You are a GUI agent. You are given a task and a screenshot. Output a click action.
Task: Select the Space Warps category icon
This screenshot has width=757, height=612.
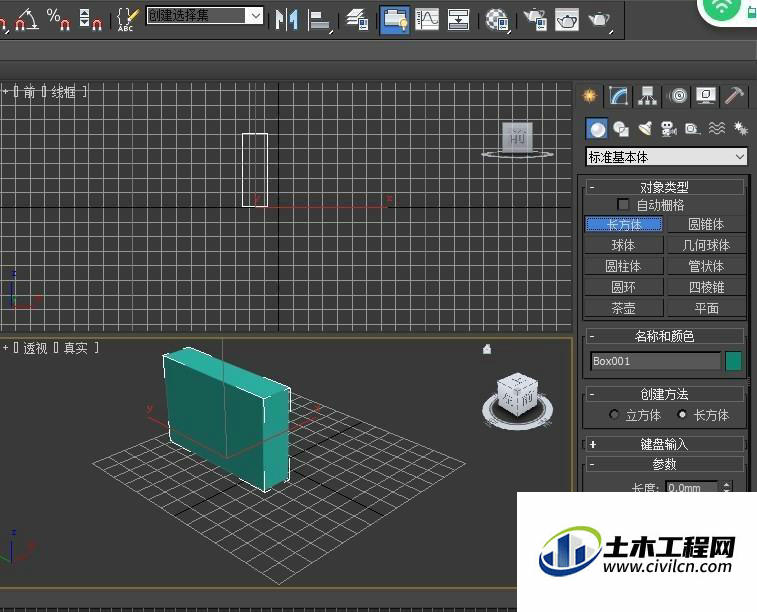[716, 129]
